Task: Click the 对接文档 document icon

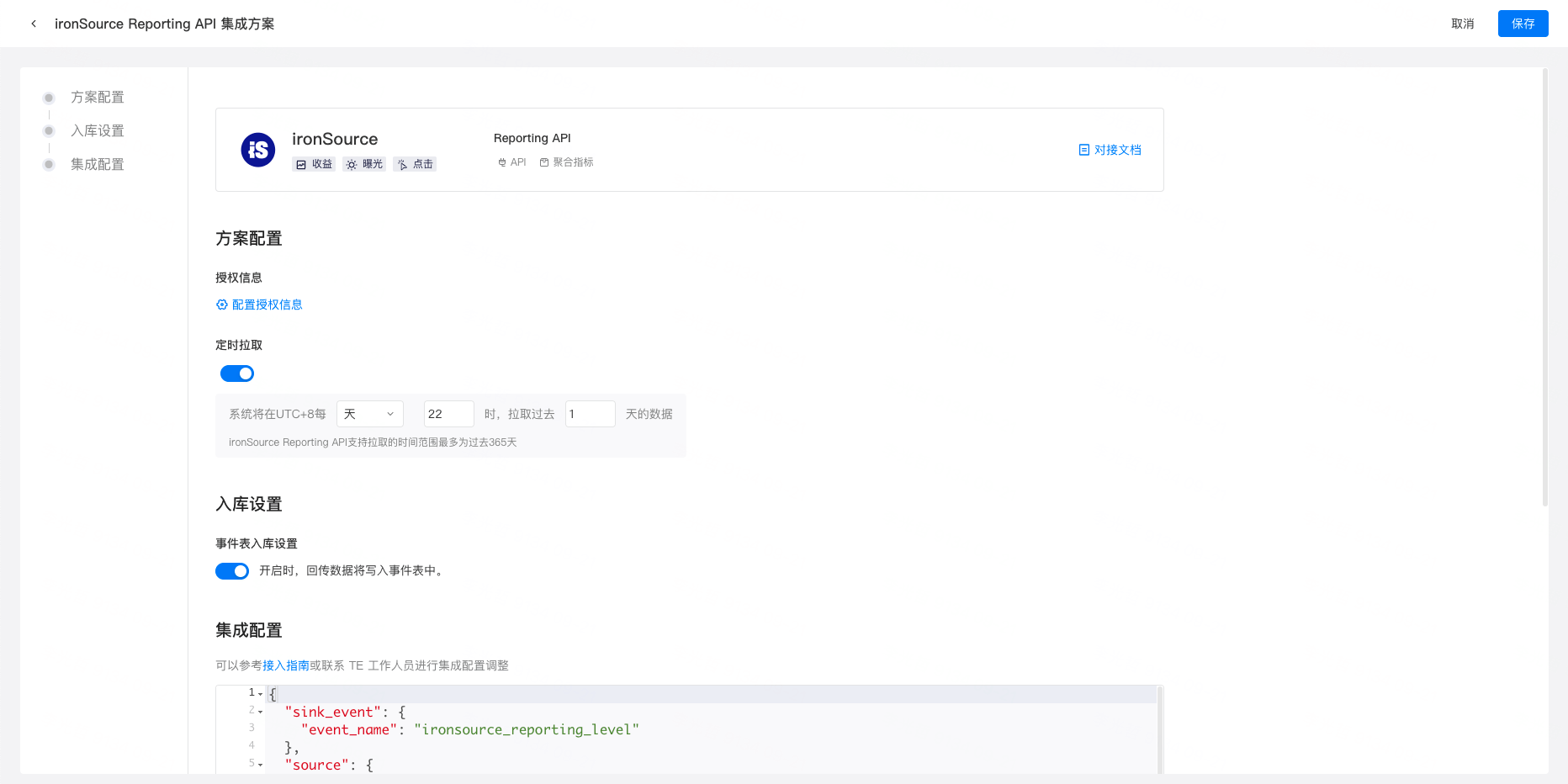Action: click(1084, 149)
